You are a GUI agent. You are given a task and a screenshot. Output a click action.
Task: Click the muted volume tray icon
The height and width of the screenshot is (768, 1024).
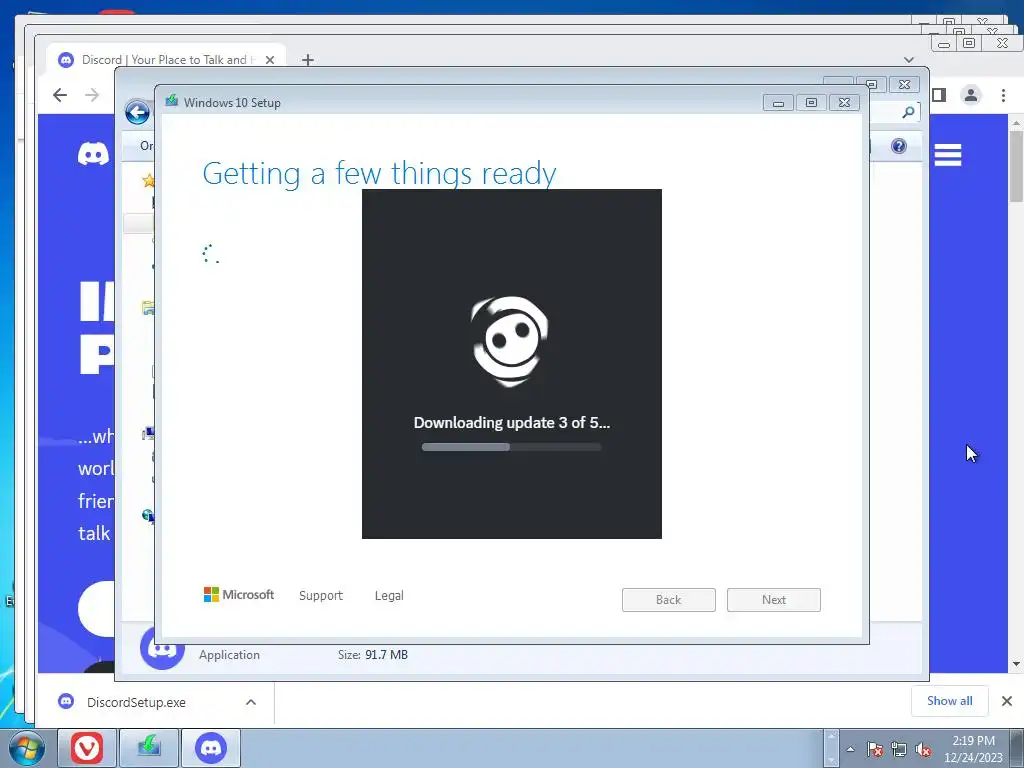tap(923, 749)
